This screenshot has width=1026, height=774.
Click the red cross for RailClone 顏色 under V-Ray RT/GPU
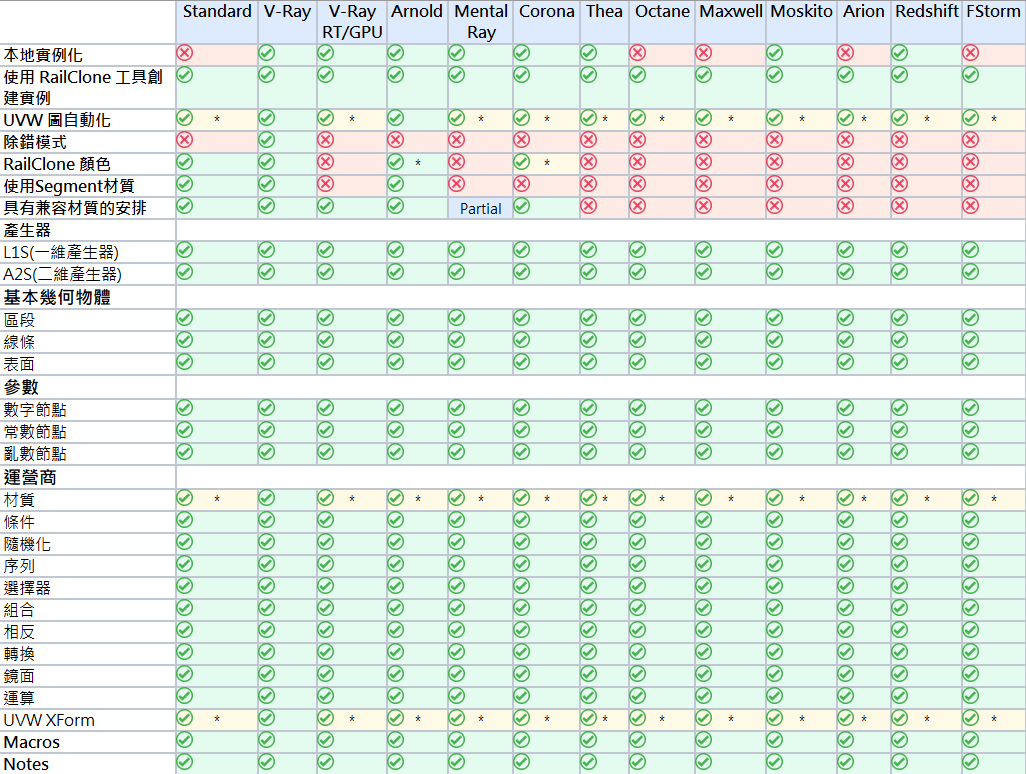325,162
